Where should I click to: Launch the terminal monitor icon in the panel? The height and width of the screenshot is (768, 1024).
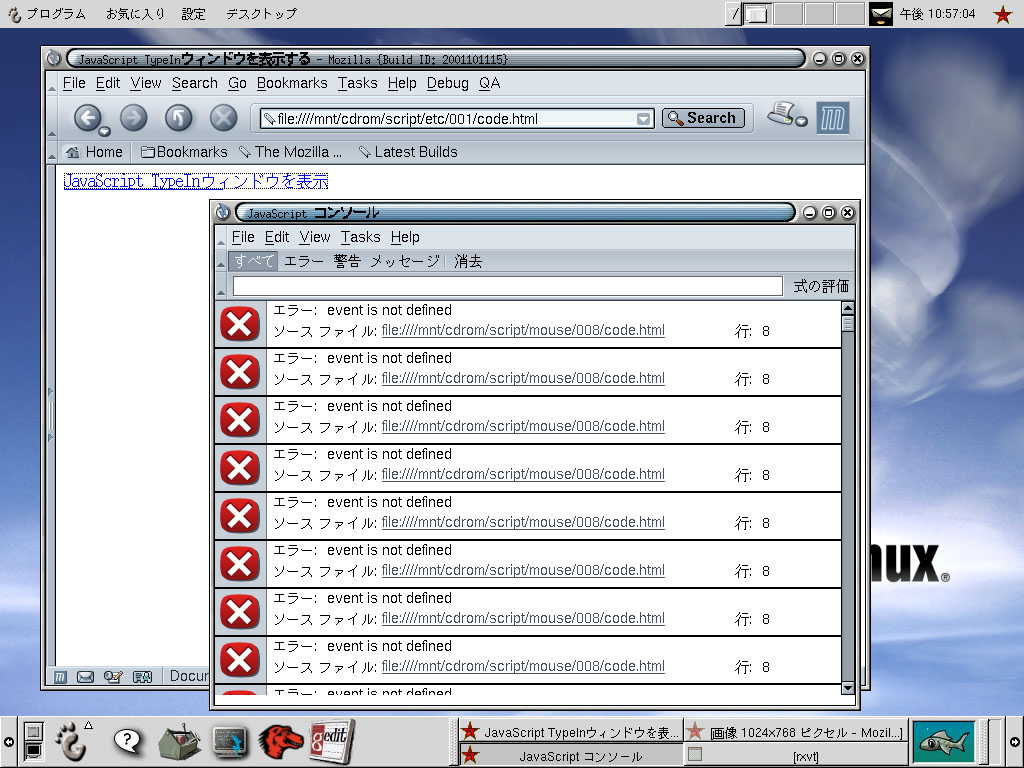coord(230,741)
